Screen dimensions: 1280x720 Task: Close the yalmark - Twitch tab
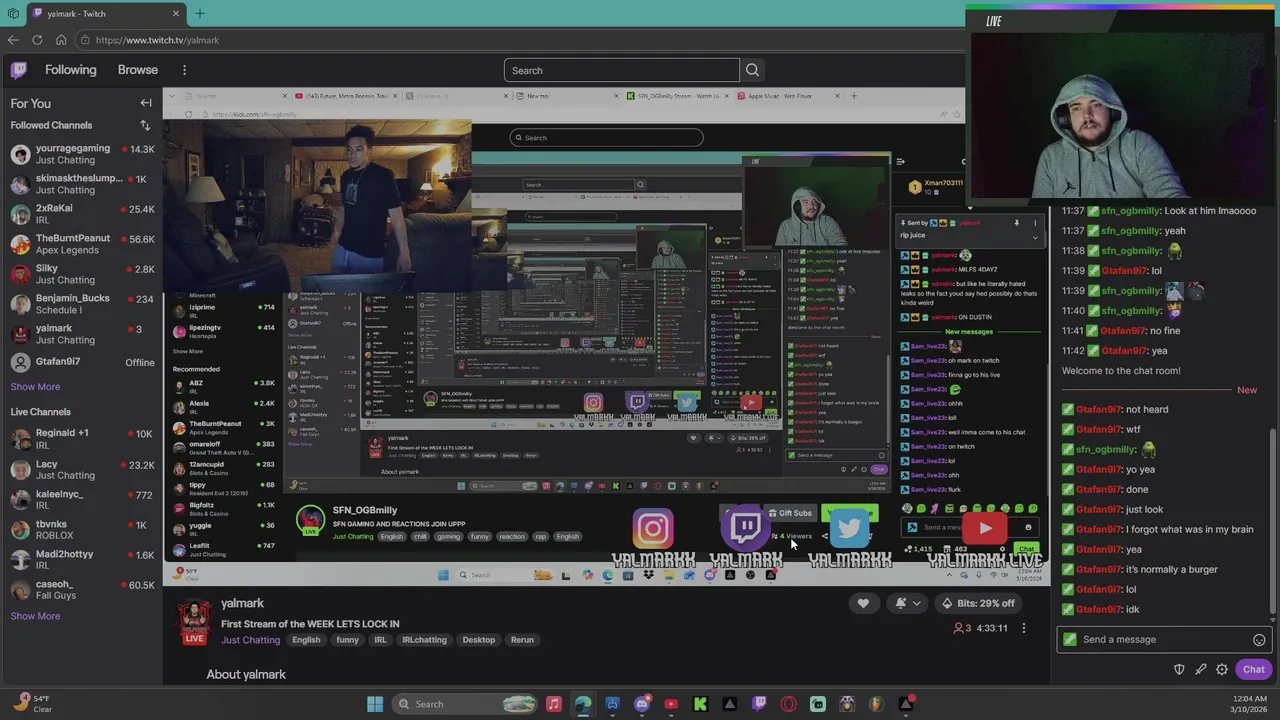(x=176, y=13)
